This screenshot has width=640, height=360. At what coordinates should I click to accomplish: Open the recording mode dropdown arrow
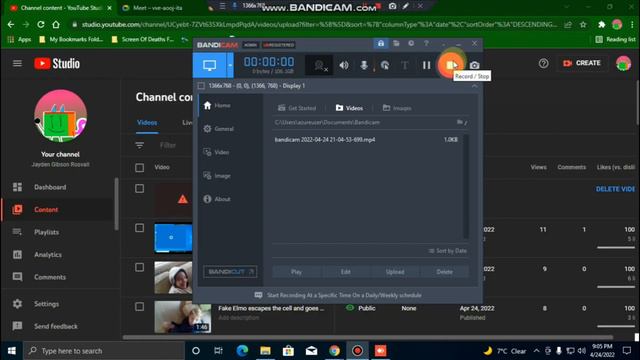click(230, 65)
